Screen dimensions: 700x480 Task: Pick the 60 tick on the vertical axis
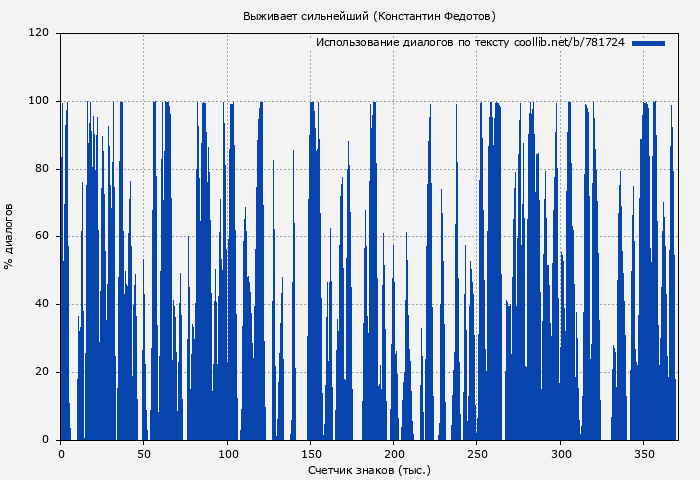42,237
